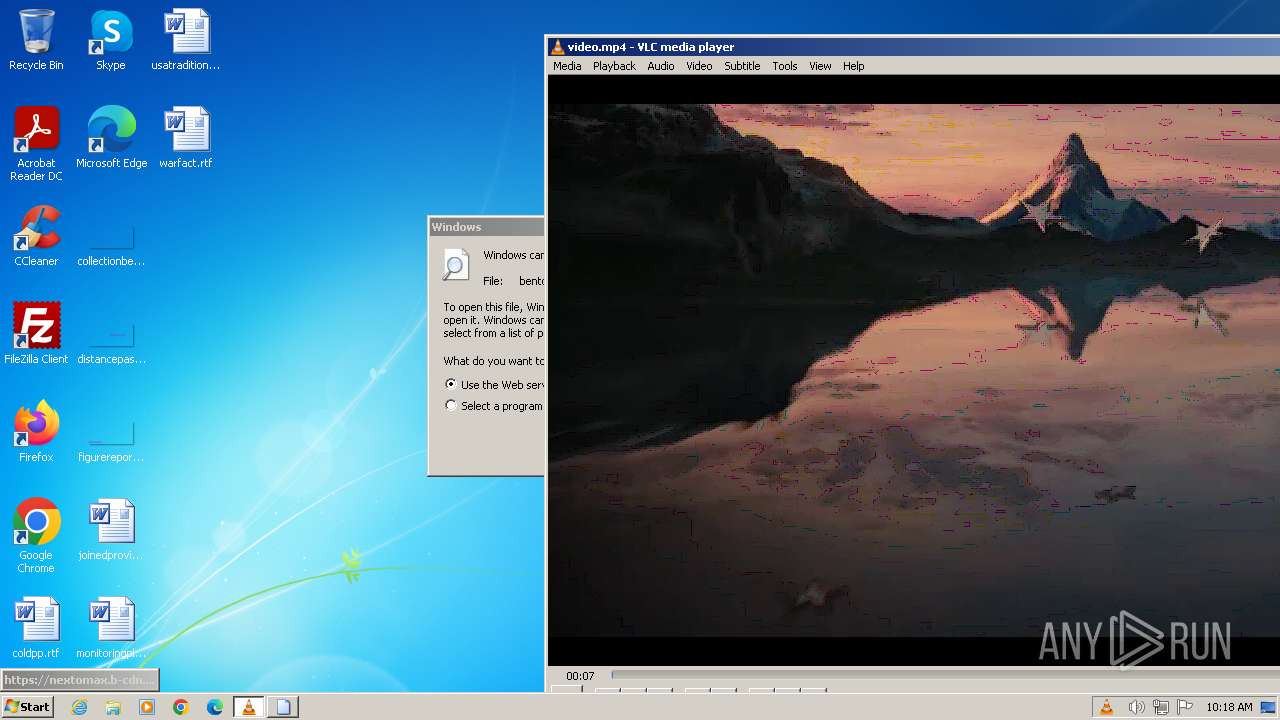Open Windows Media Player taskbar icon
The height and width of the screenshot is (720, 1280).
(147, 707)
